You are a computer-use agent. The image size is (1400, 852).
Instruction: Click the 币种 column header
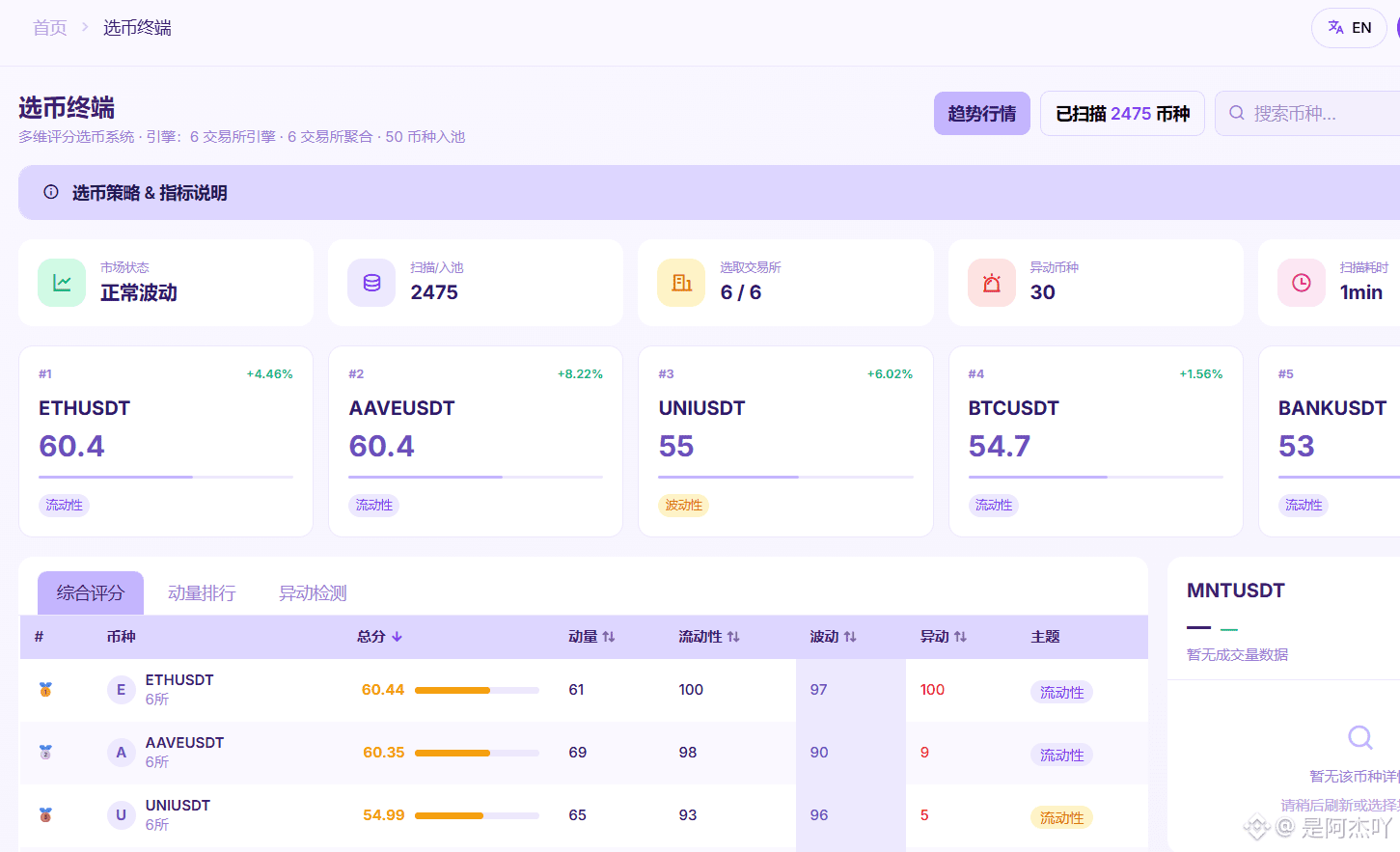click(x=121, y=637)
